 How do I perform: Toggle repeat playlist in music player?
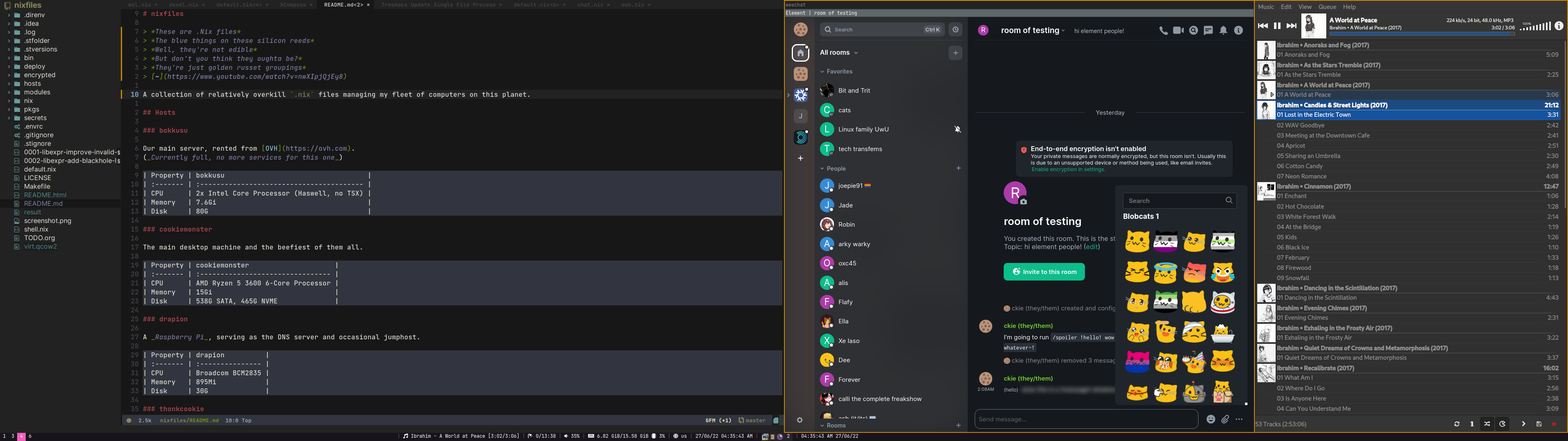point(1457,424)
